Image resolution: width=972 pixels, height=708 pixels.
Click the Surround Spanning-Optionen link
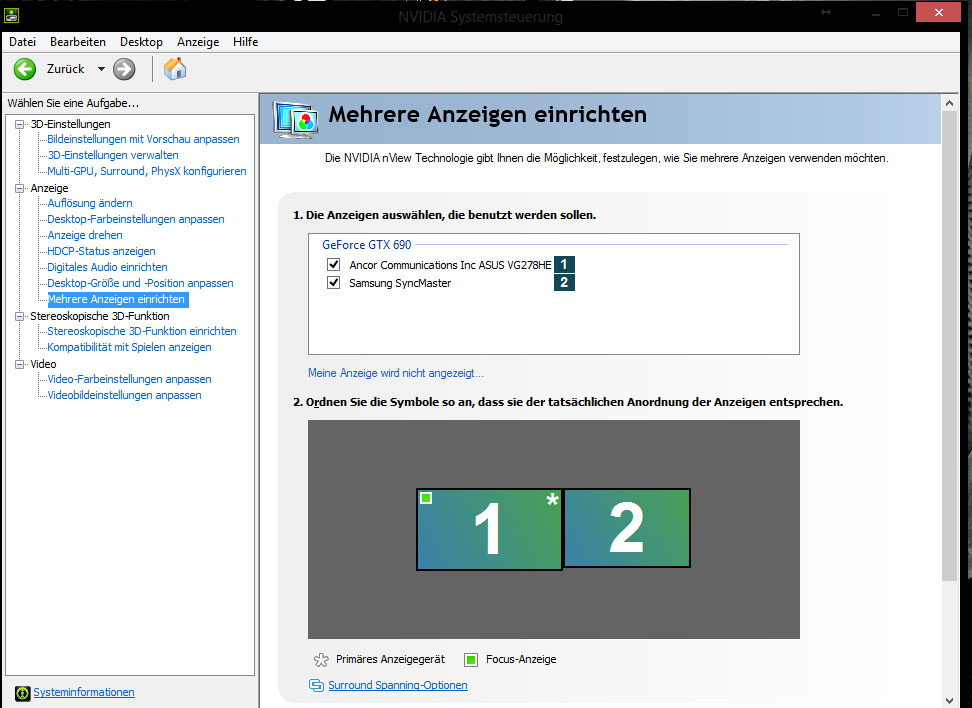pos(397,685)
